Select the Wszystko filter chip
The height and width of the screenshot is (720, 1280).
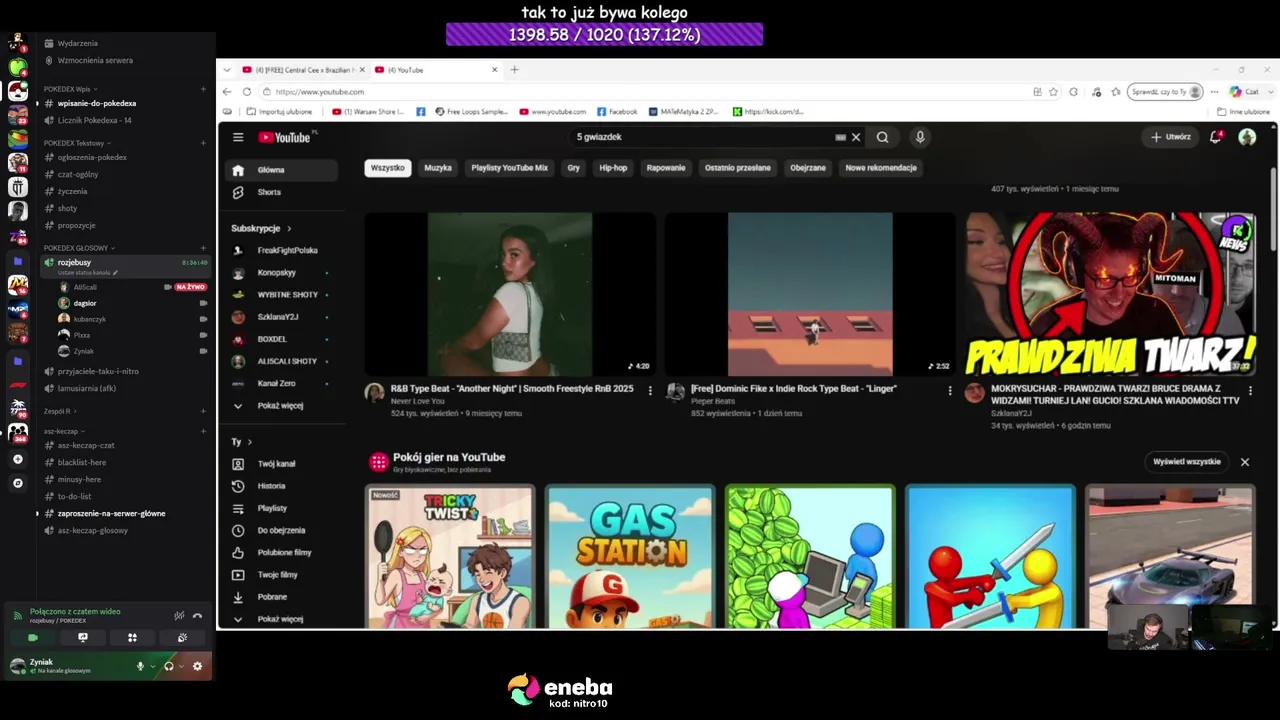point(388,168)
